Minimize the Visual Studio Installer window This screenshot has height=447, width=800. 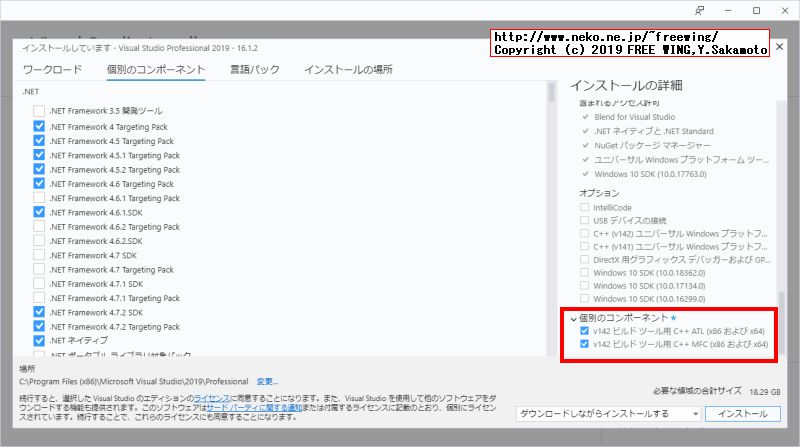coord(728,10)
